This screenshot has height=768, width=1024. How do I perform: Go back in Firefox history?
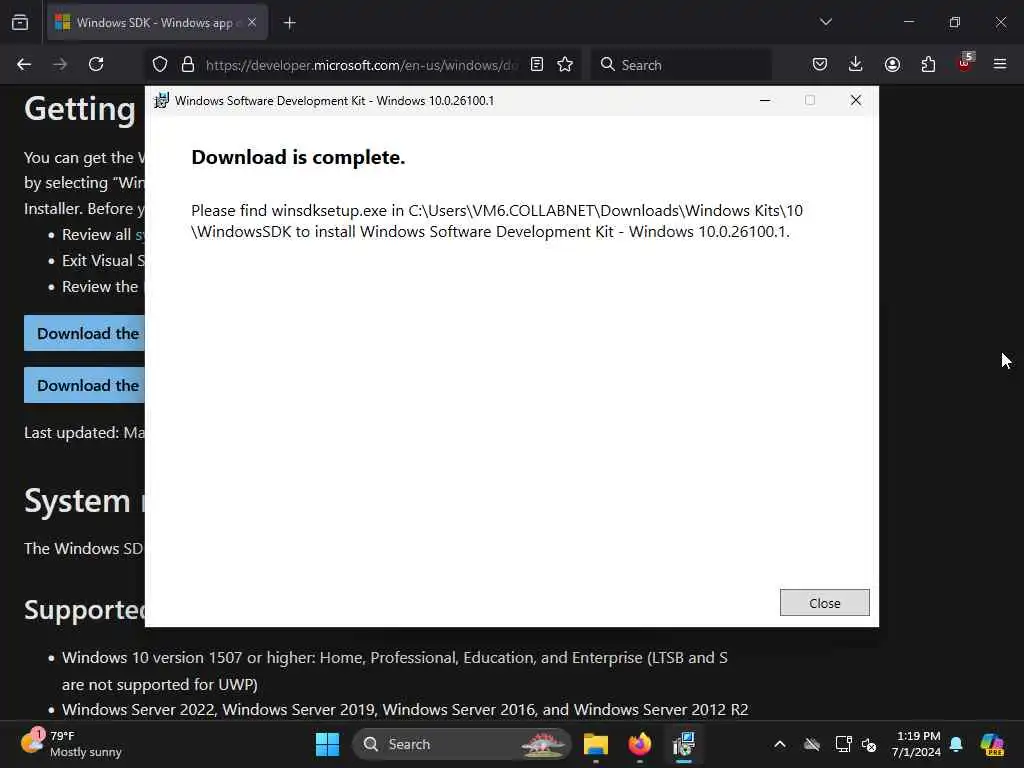24,64
